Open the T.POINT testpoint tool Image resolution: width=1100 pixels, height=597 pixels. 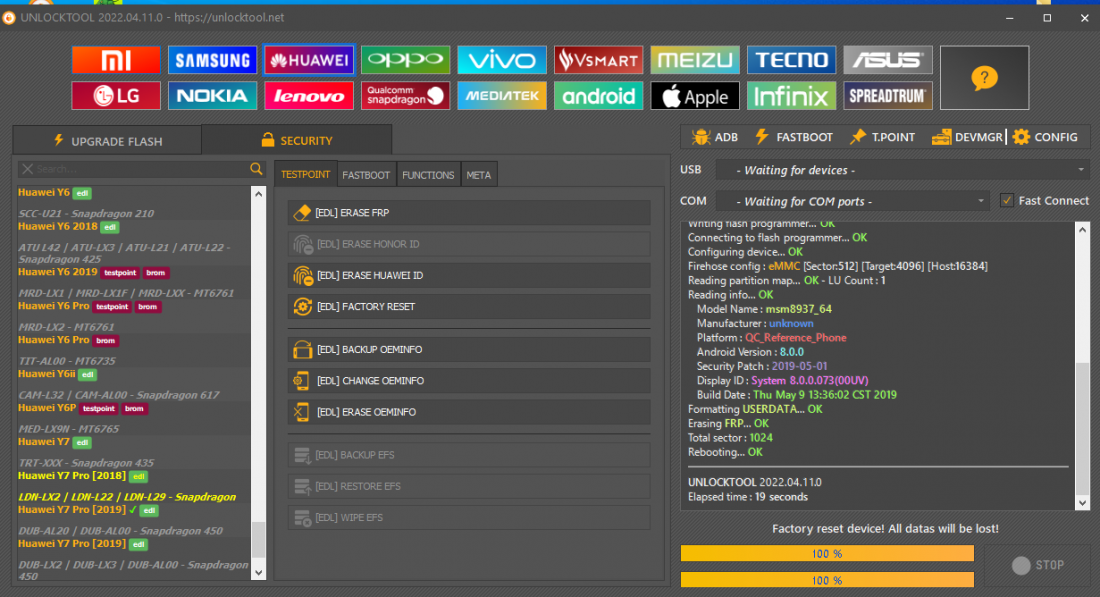882,137
